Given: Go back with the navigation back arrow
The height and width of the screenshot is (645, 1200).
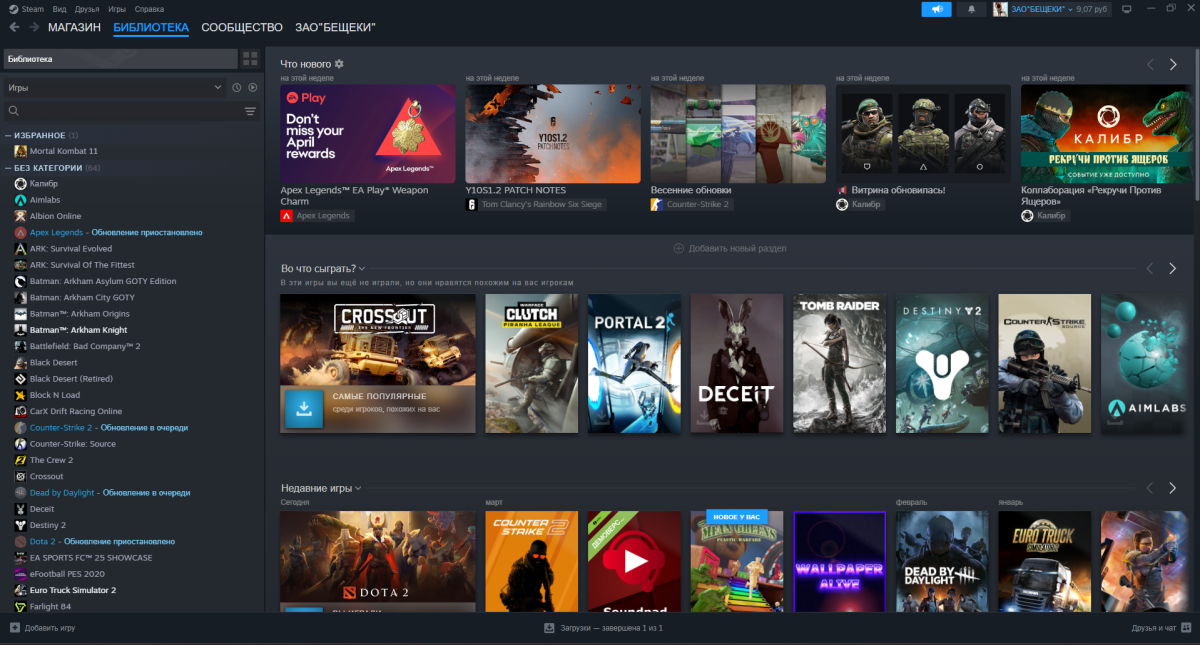Looking at the screenshot, I should 14,27.
